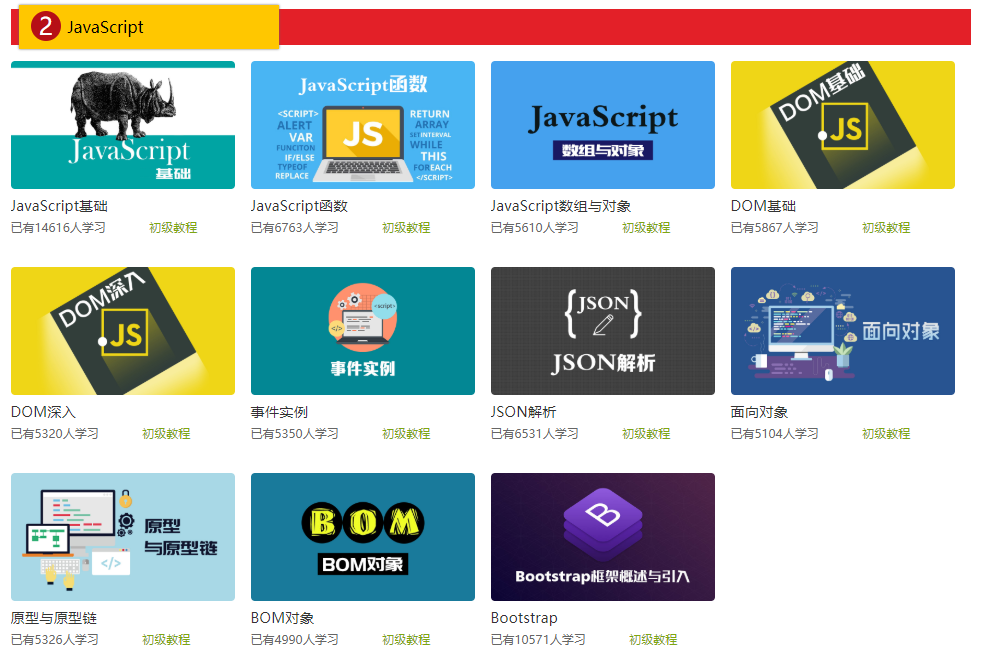Click the JavaScript数组与对象 title link
Viewport: 985px width, 655px height.
(561, 206)
